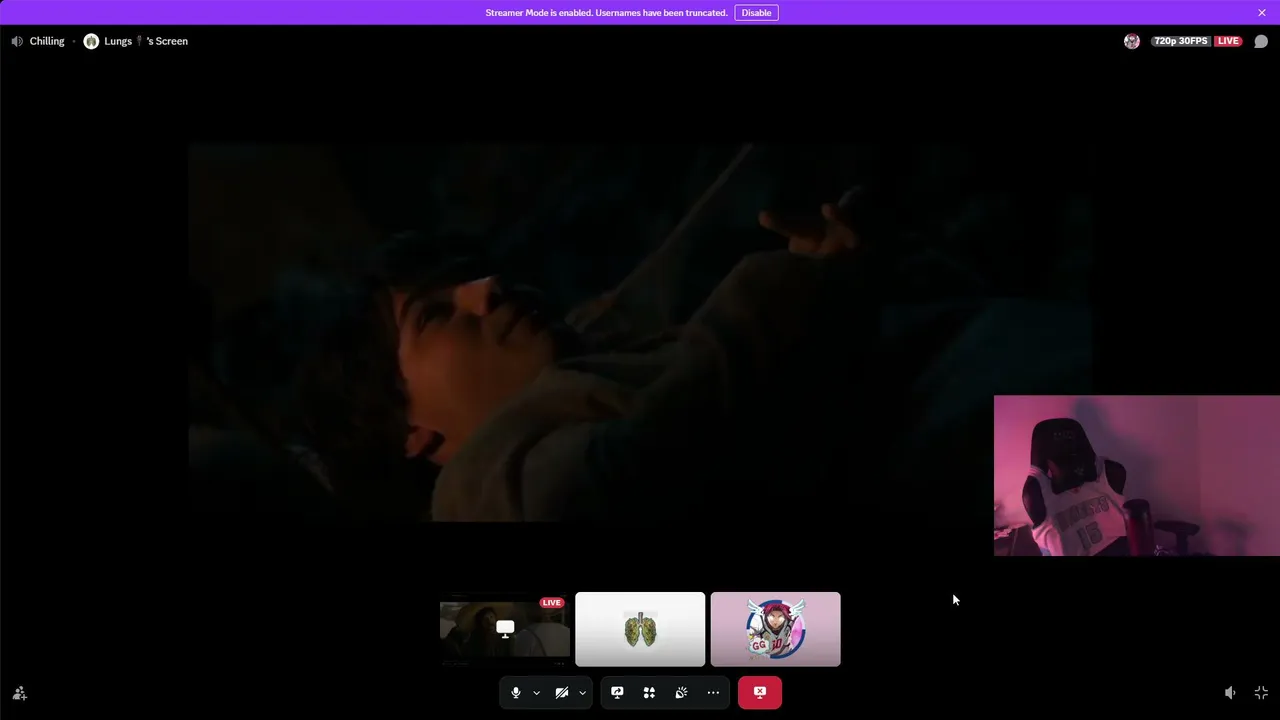Open the soundboard

[x=681, y=692]
